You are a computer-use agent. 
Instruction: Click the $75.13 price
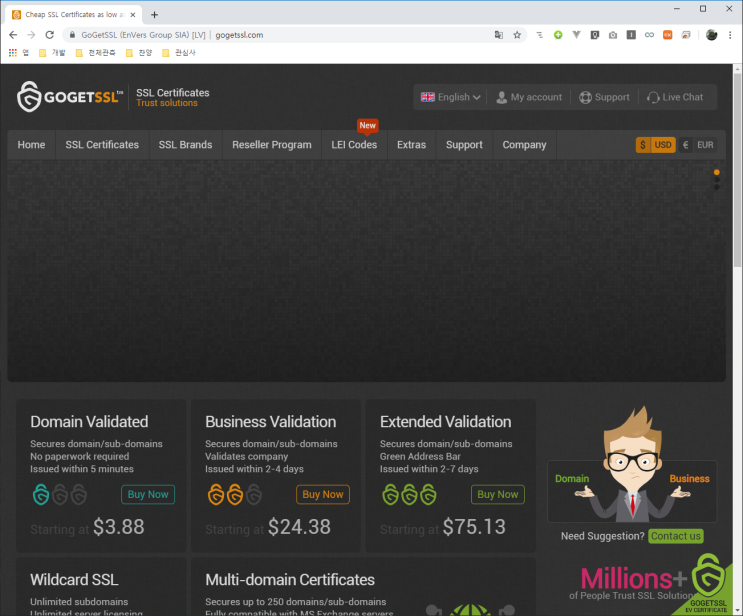[474, 527]
